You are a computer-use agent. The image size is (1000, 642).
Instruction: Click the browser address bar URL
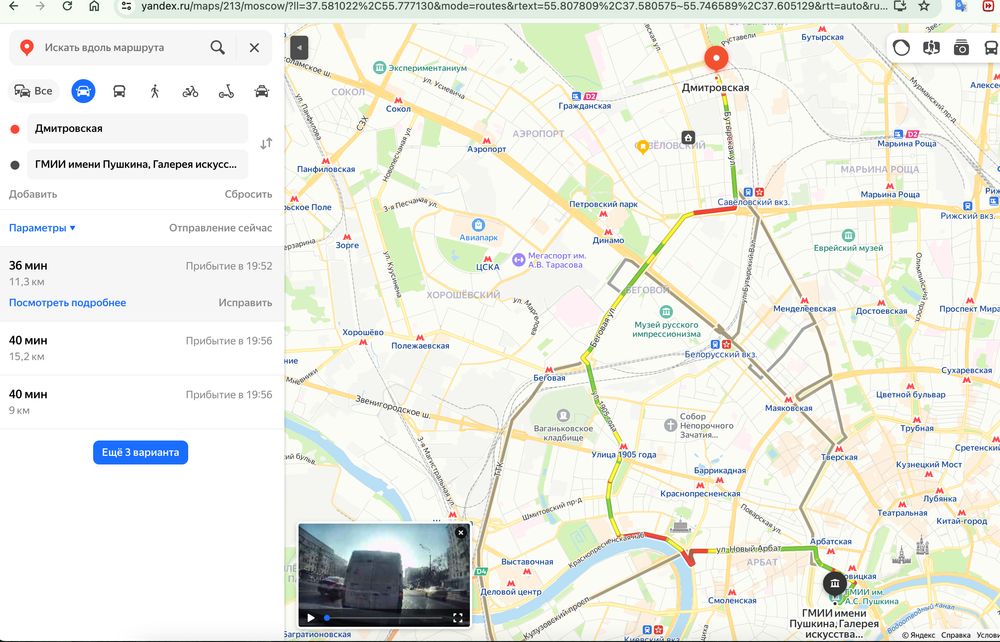point(513,6)
